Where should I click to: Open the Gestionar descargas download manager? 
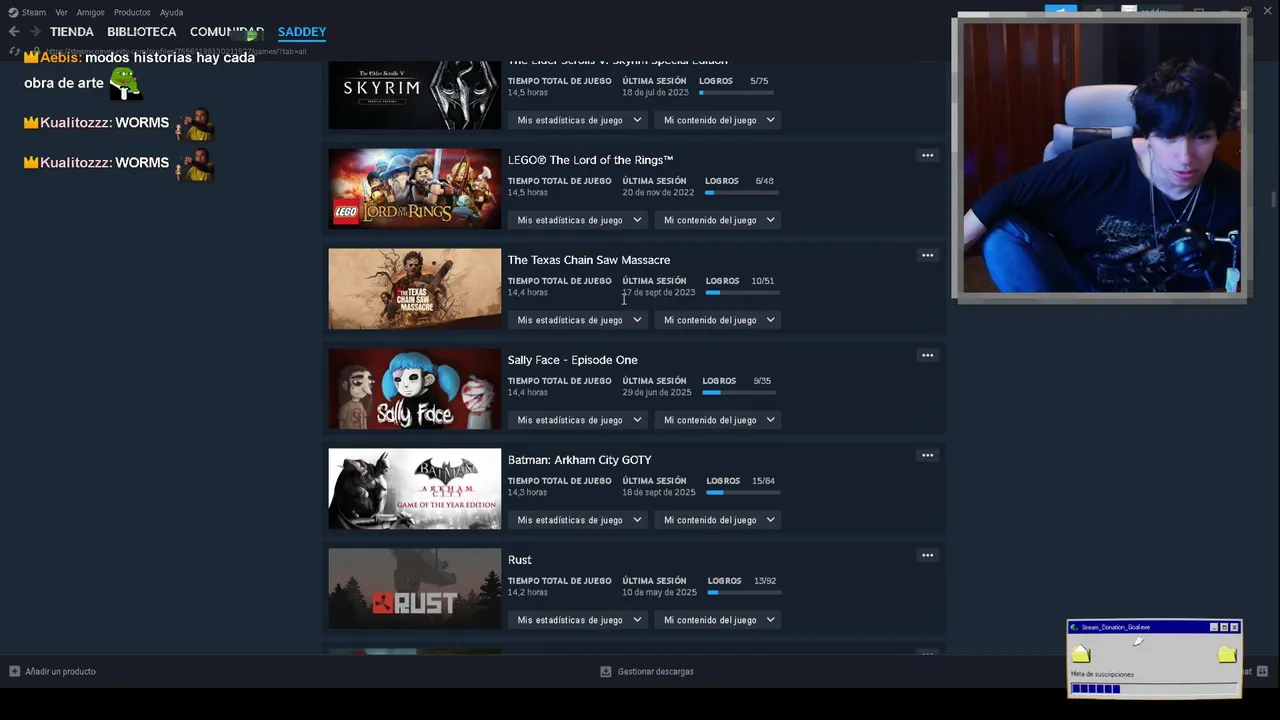pyautogui.click(x=647, y=672)
